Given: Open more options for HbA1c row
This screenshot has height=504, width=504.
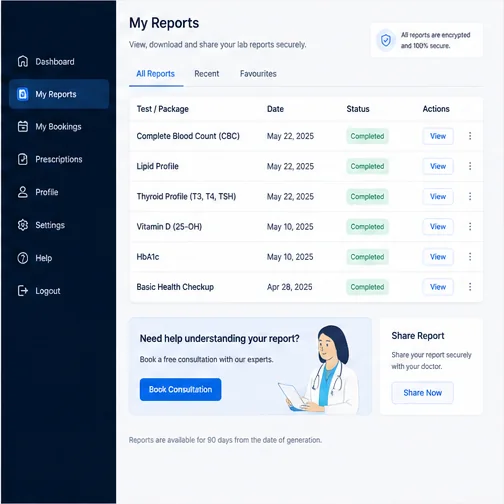Looking at the screenshot, I should (x=470, y=257).
